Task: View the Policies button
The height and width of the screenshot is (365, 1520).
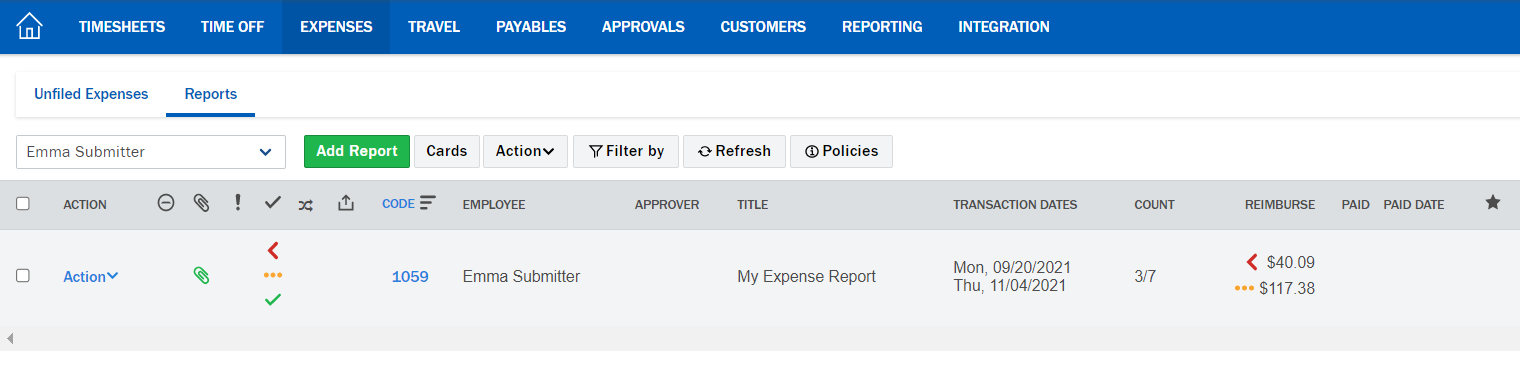Action: (x=841, y=151)
